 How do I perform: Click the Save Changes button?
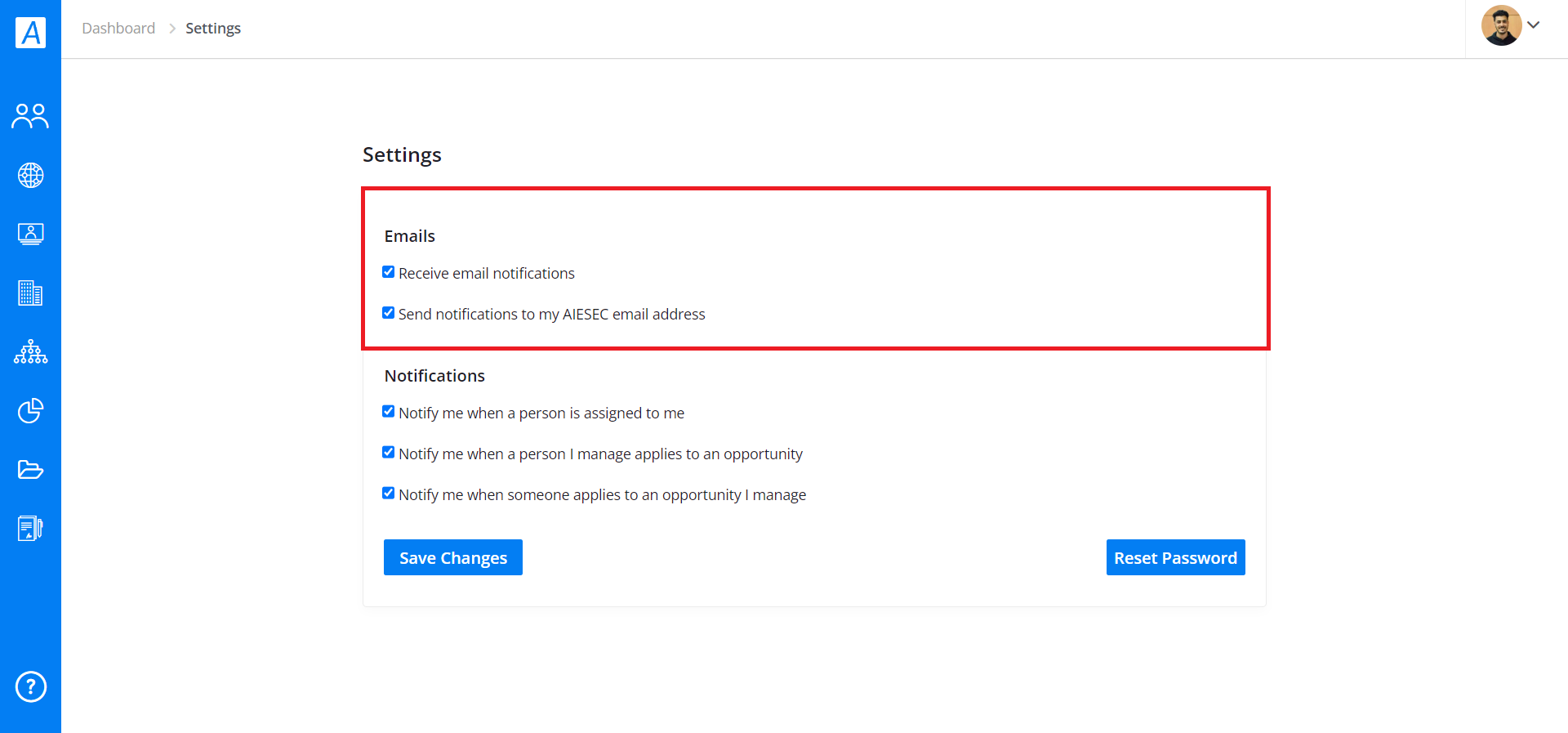click(453, 557)
